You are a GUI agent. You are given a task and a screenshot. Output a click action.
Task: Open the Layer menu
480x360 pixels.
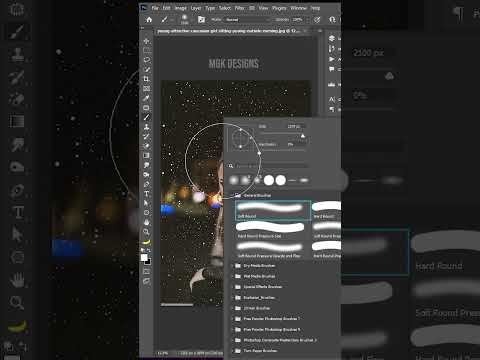tap(196, 8)
